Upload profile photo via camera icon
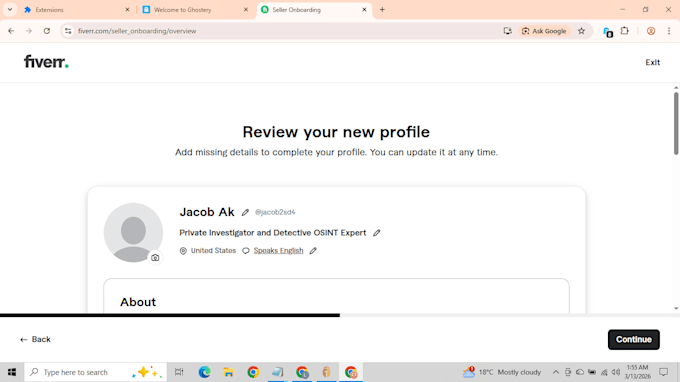Viewport: 680px width, 382px height. tap(155, 258)
